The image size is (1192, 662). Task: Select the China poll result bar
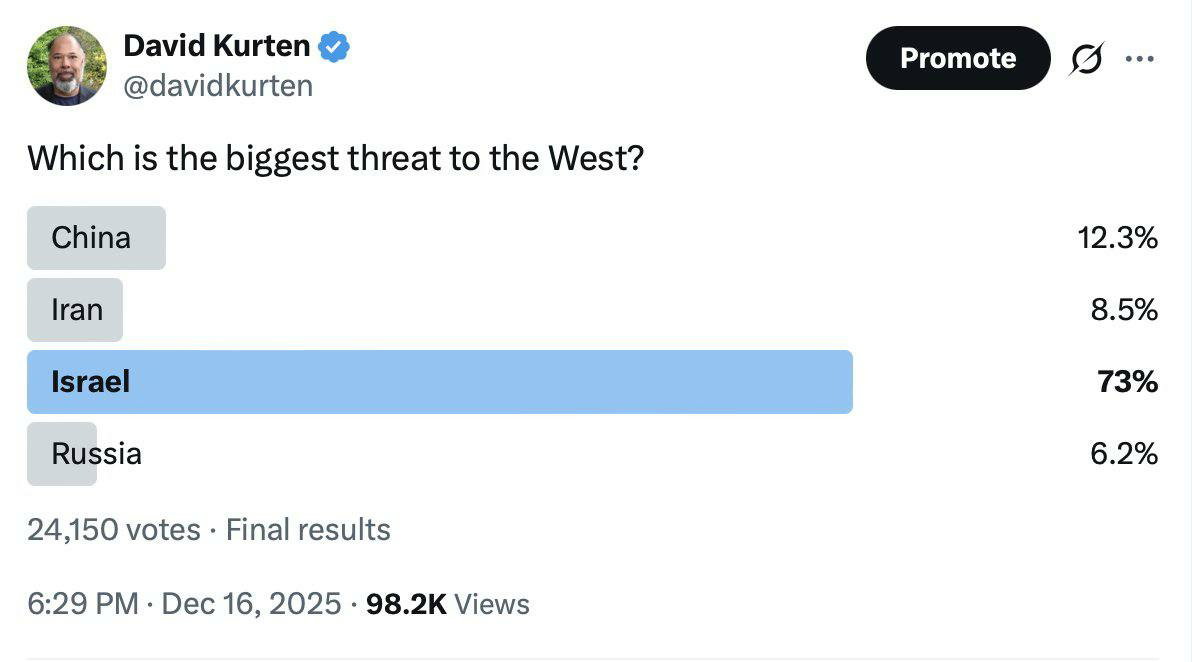point(96,238)
